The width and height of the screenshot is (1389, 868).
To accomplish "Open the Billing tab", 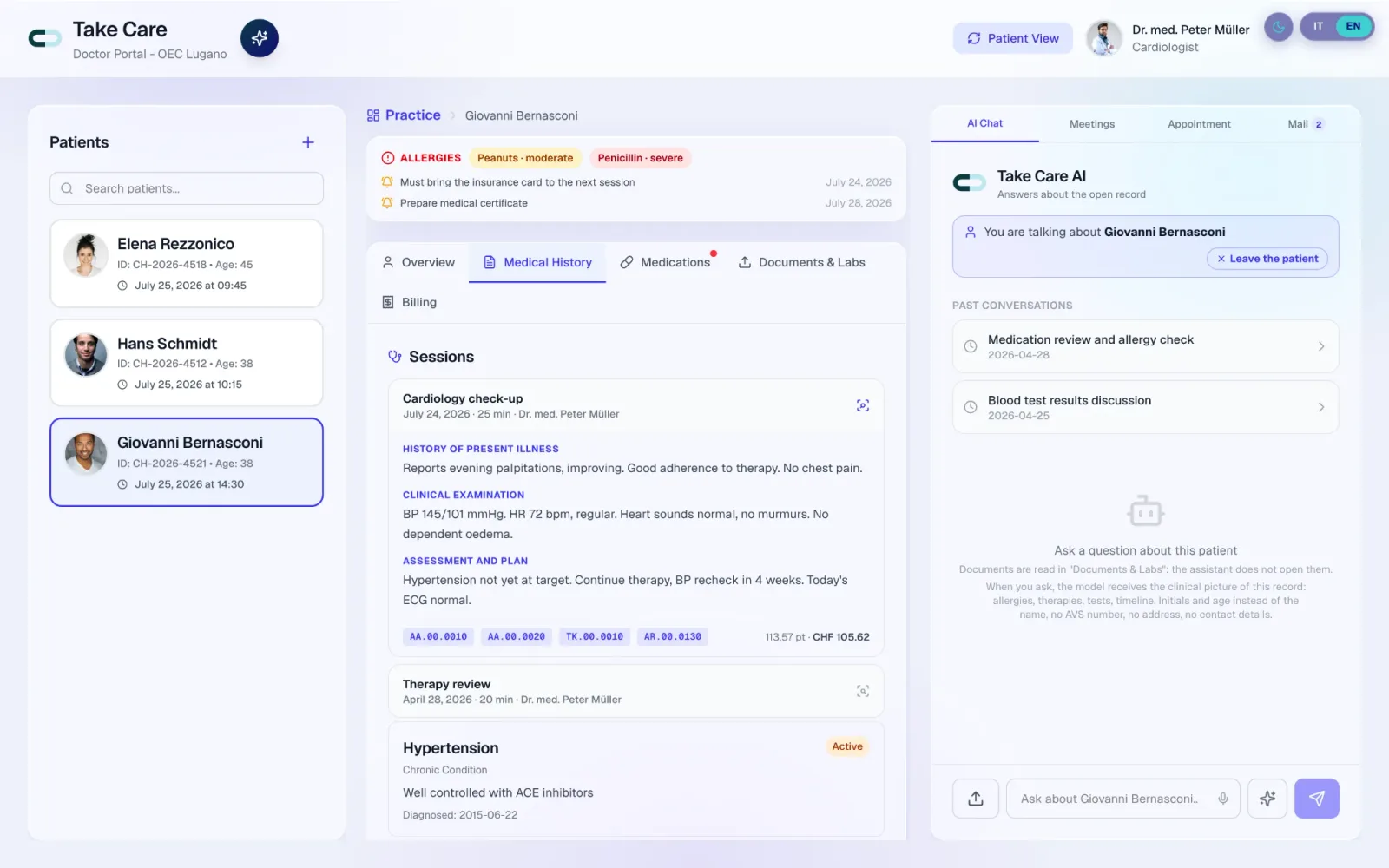I will point(410,302).
